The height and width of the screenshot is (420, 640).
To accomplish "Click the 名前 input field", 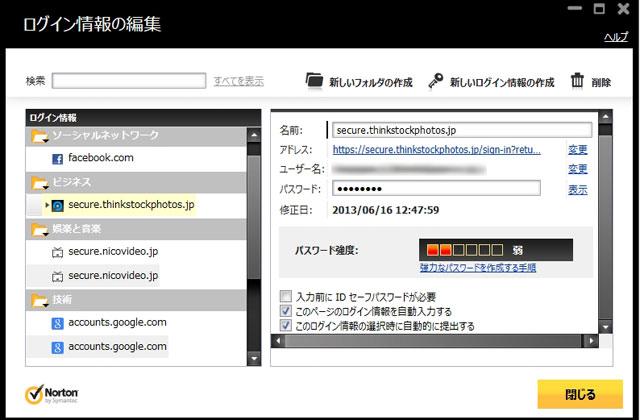I will (x=462, y=130).
